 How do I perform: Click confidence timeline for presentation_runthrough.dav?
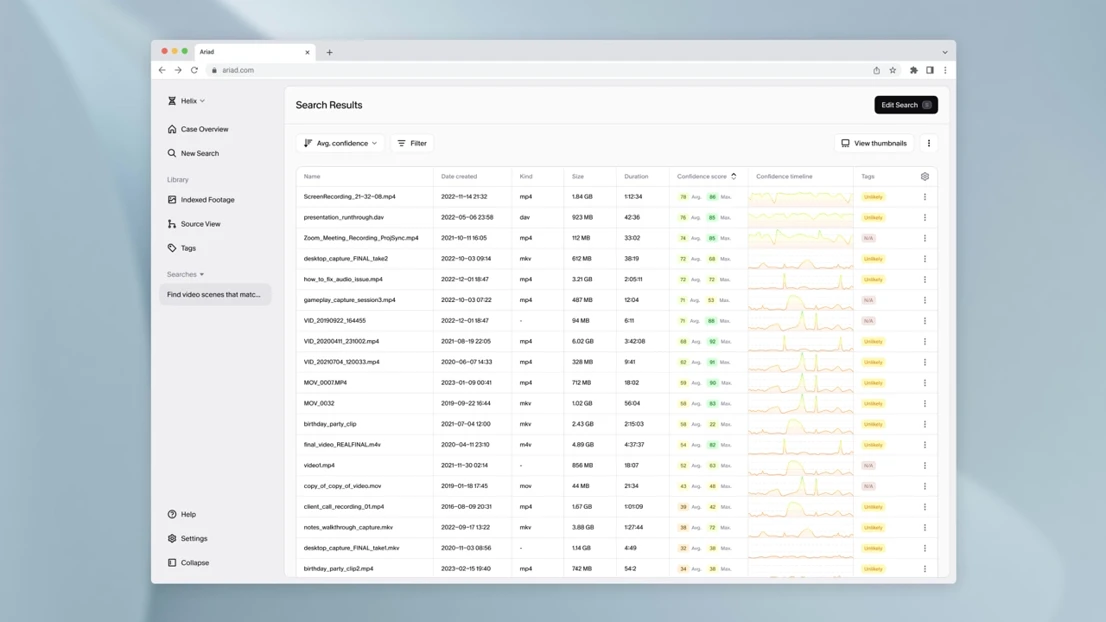pos(800,217)
